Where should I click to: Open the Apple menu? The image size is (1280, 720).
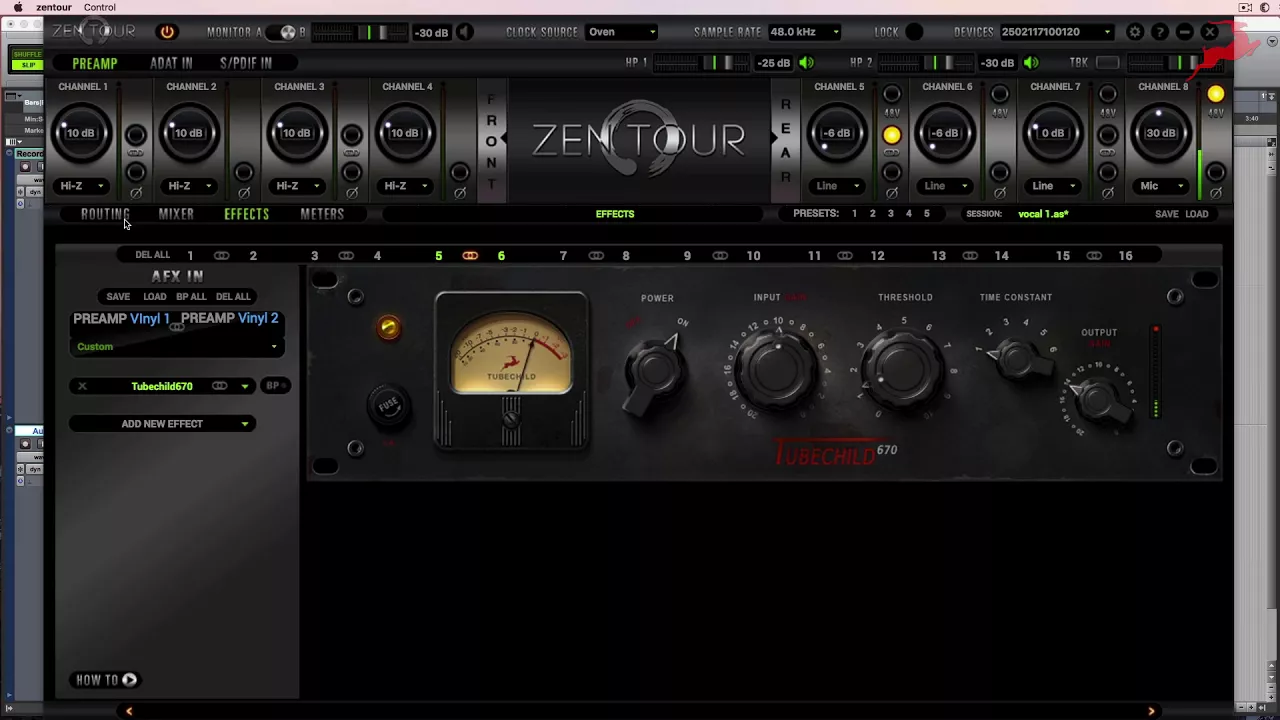pos(17,7)
